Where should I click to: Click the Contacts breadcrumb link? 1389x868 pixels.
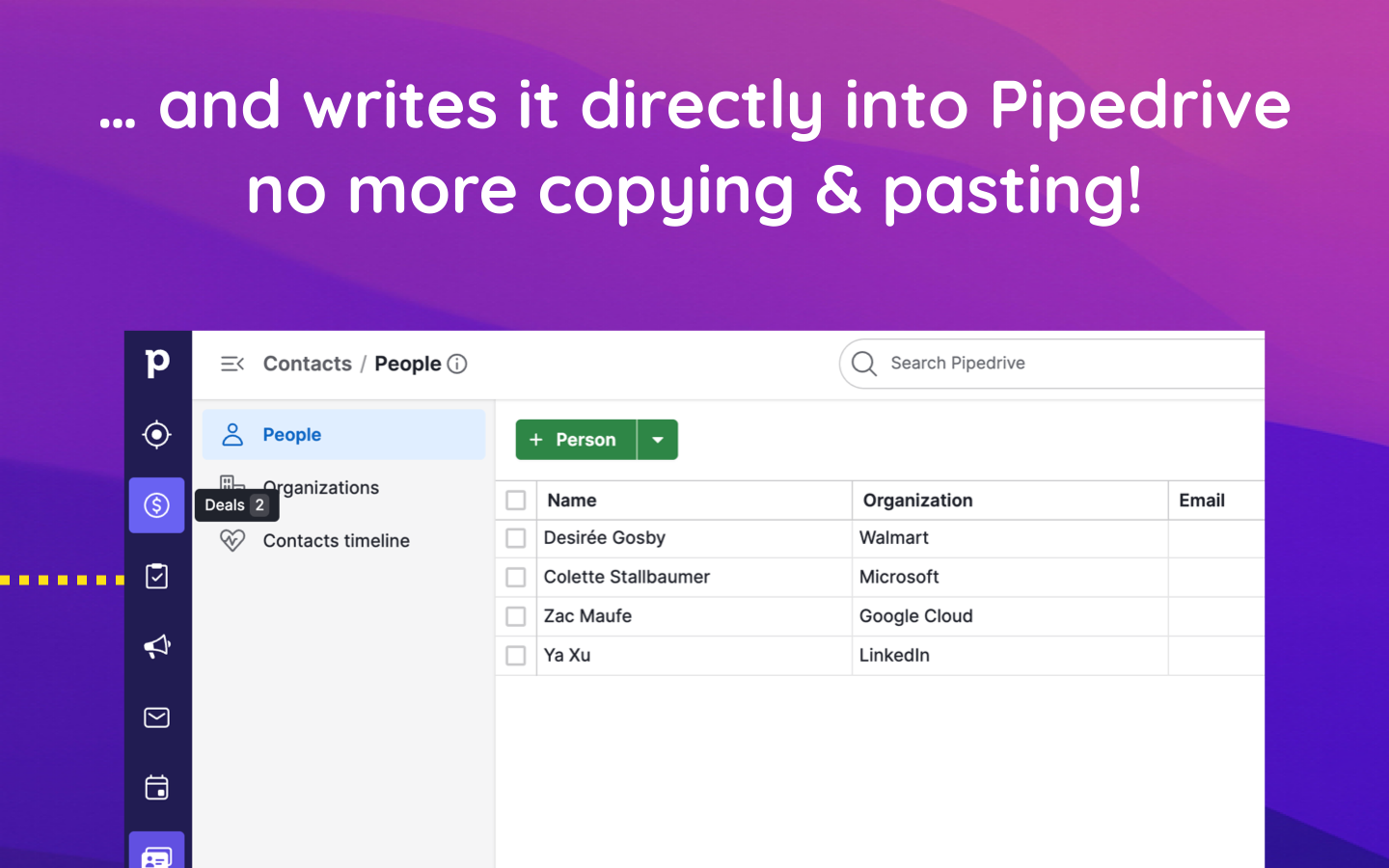[308, 364]
